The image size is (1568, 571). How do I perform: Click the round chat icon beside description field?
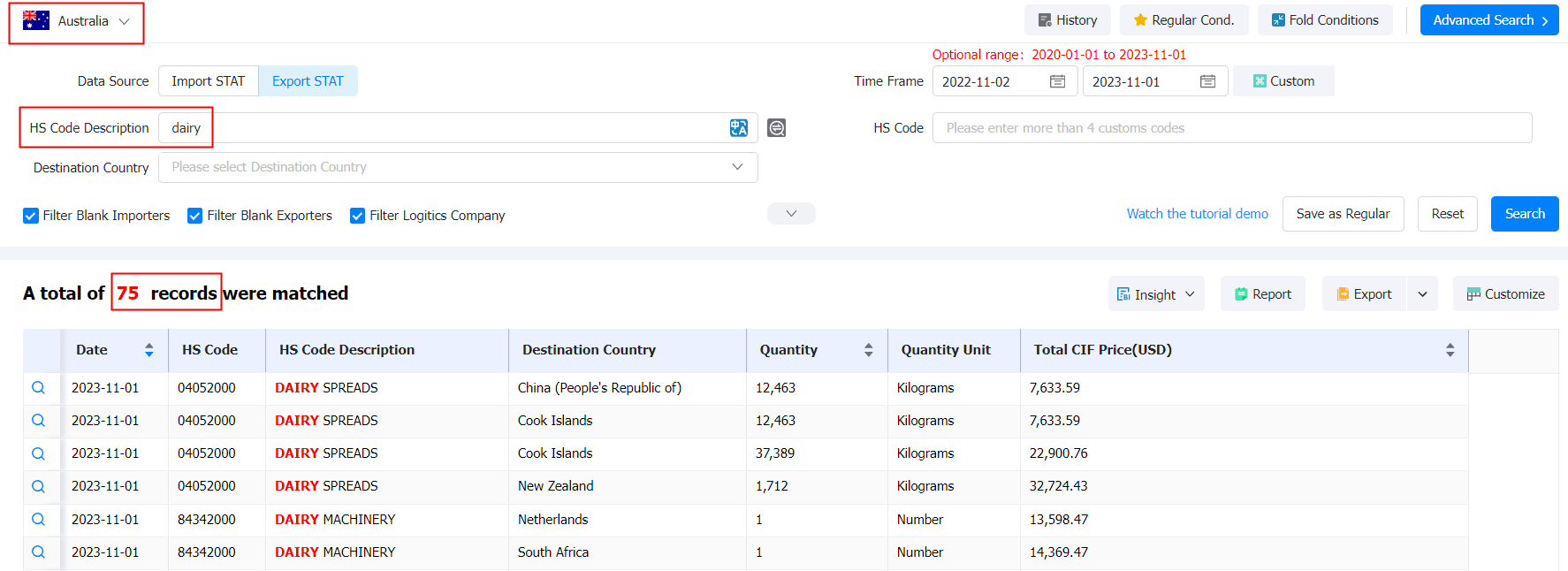(776, 128)
